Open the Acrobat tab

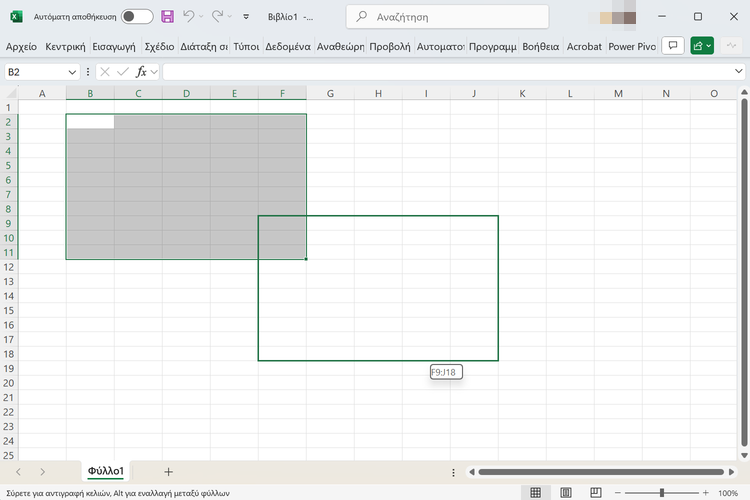tap(584, 46)
